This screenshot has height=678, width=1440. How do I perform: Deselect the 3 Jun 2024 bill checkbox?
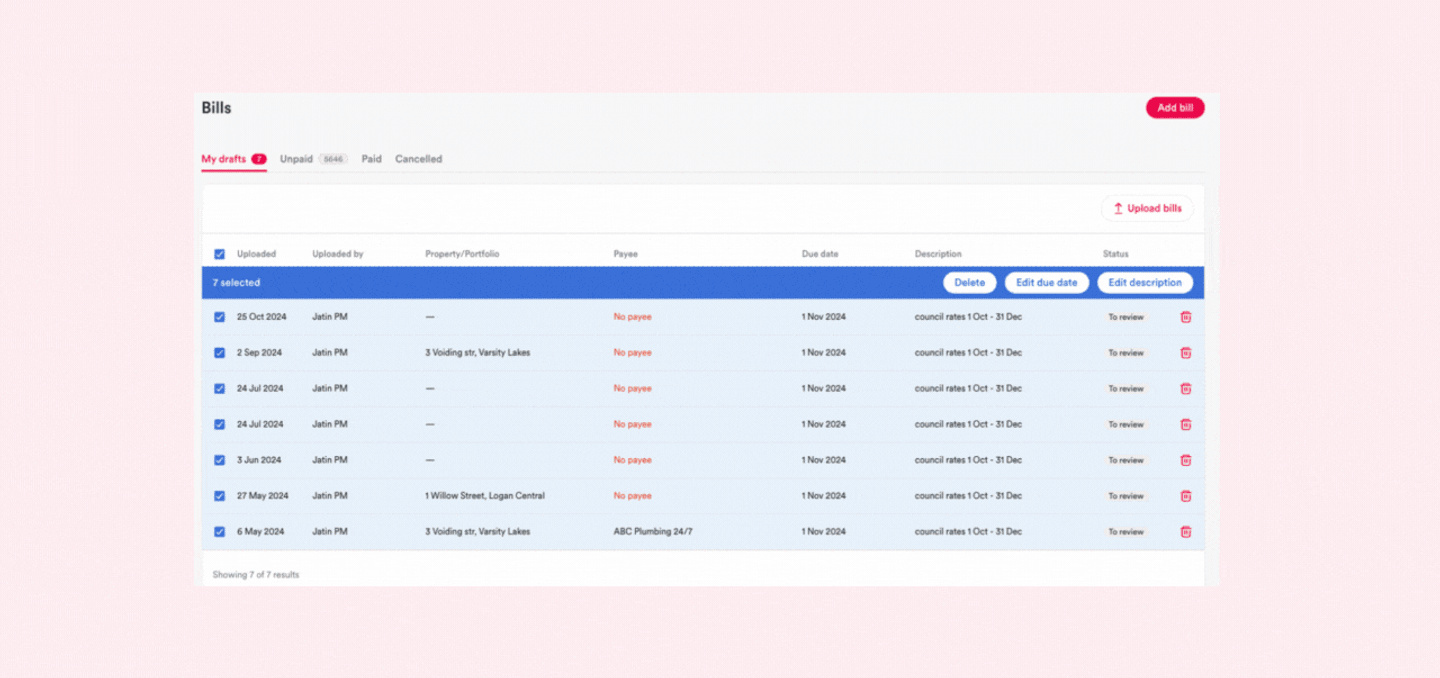219,460
